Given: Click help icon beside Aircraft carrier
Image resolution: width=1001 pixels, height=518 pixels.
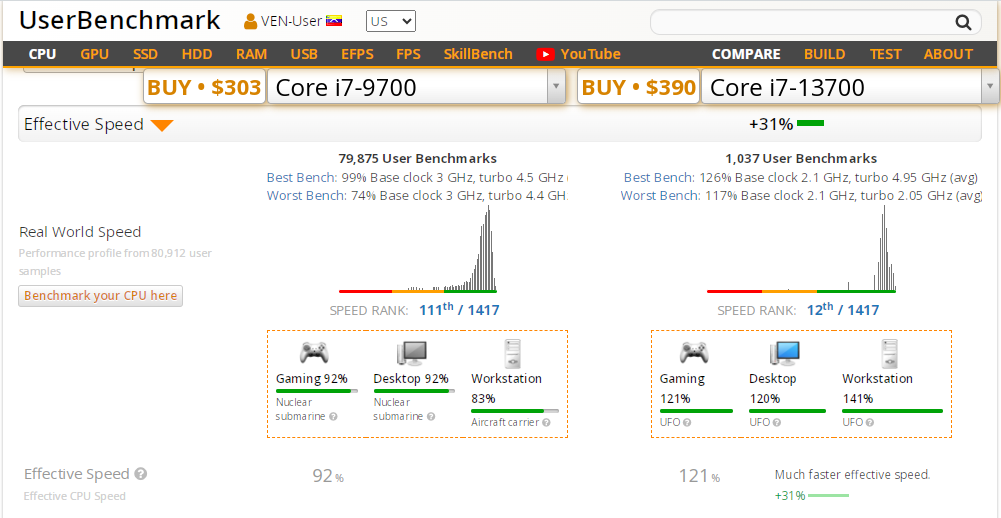Looking at the screenshot, I should pos(546,422).
